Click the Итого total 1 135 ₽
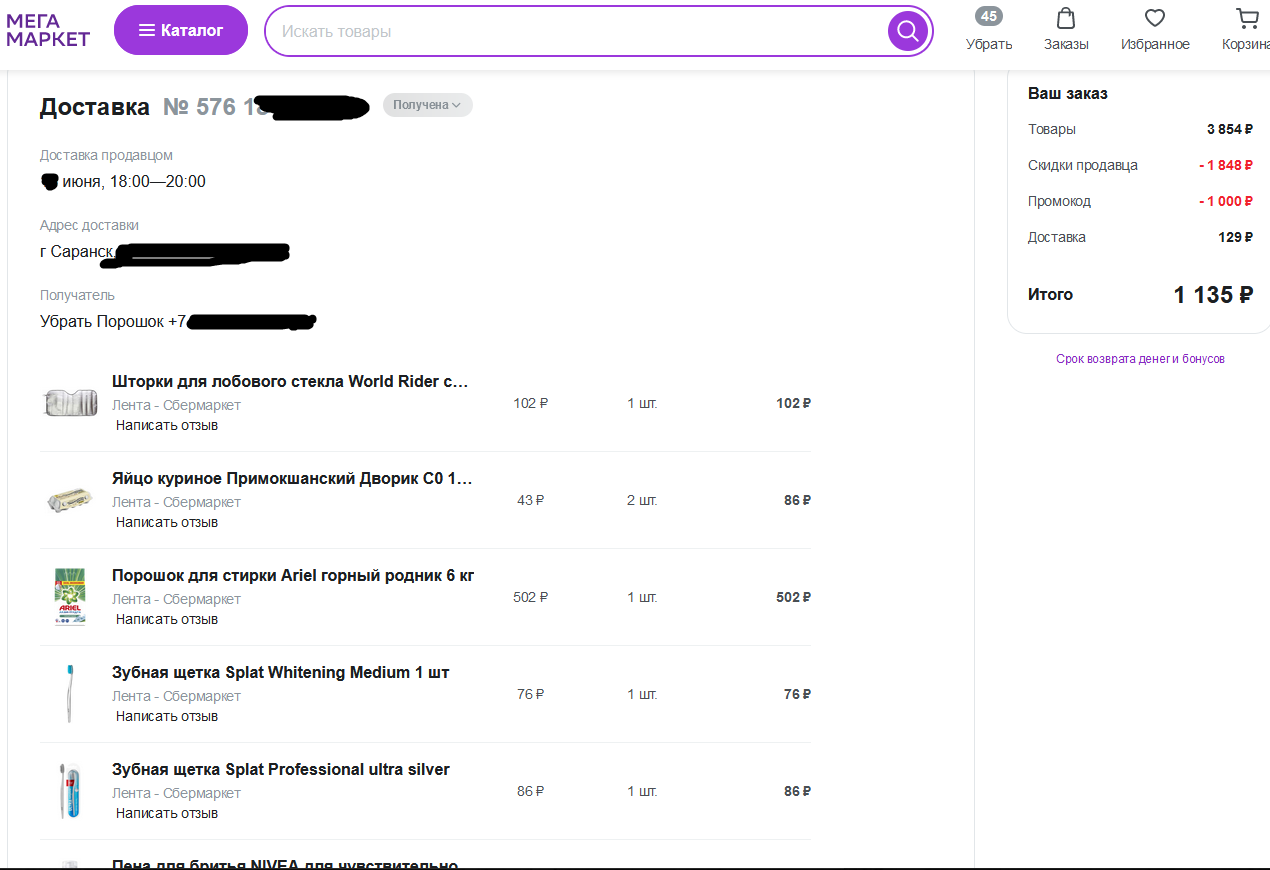 tap(1213, 294)
